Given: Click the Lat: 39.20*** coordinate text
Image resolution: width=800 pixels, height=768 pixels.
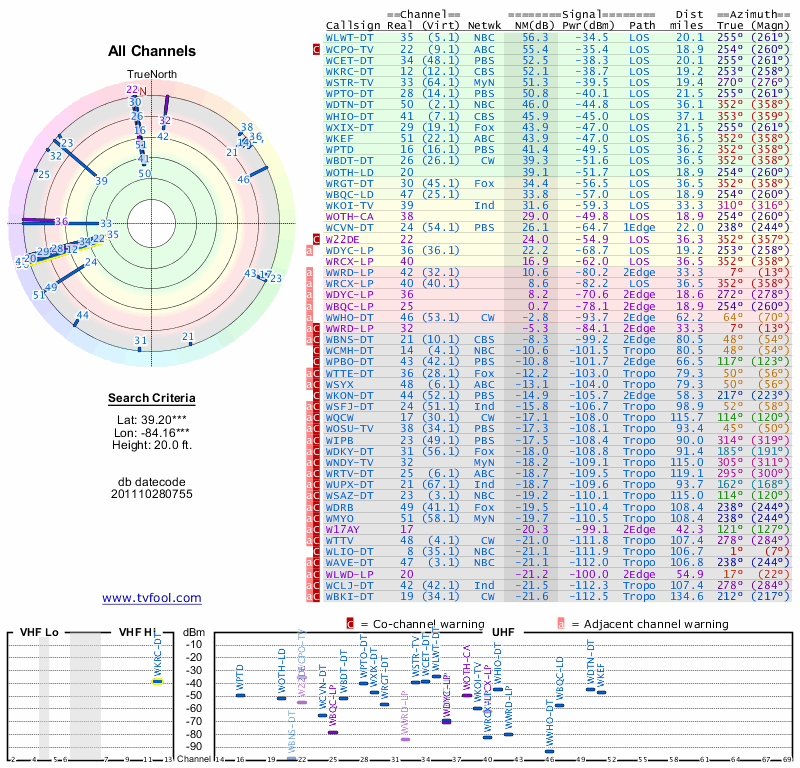Looking at the screenshot, I should coord(152,420).
